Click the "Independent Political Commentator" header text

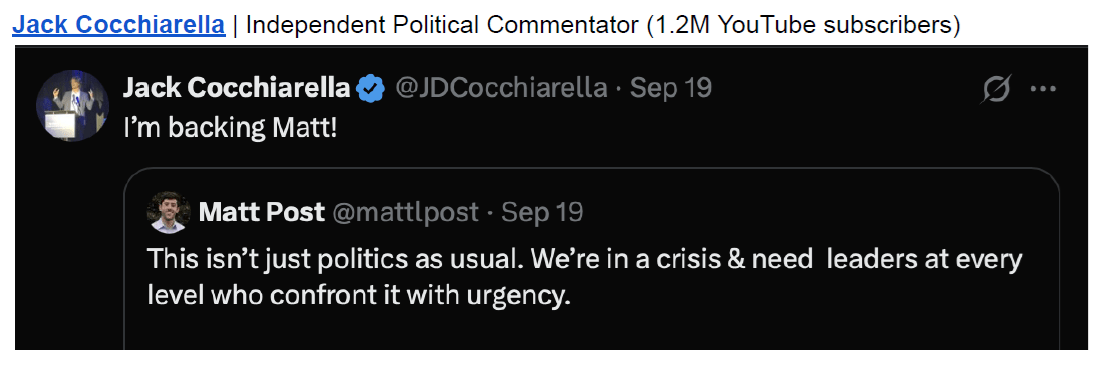point(440,25)
